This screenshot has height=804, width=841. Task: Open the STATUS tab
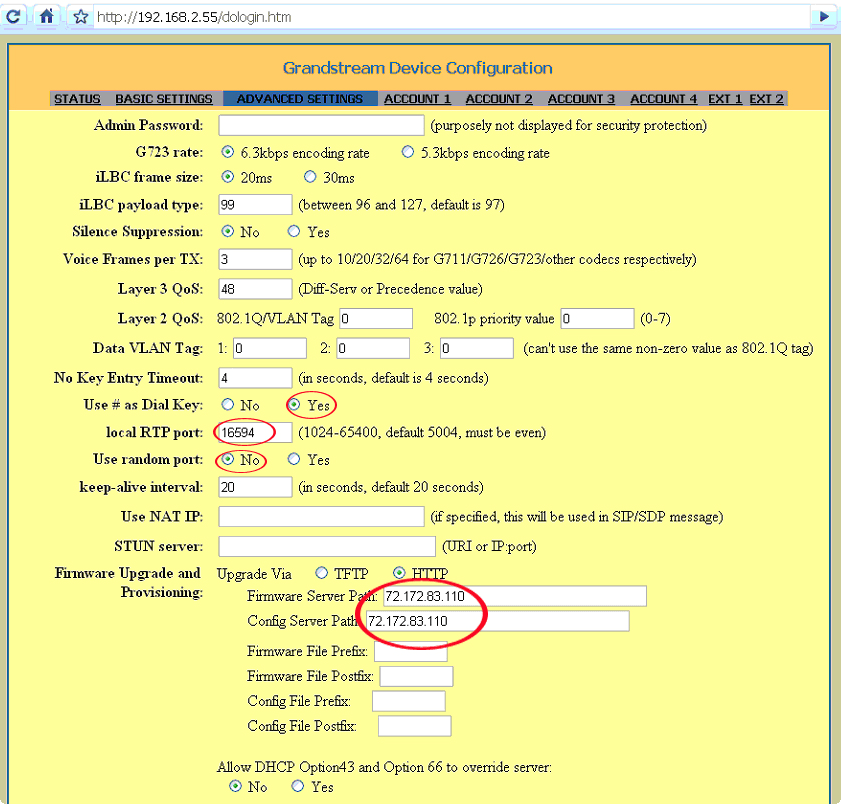pos(77,98)
